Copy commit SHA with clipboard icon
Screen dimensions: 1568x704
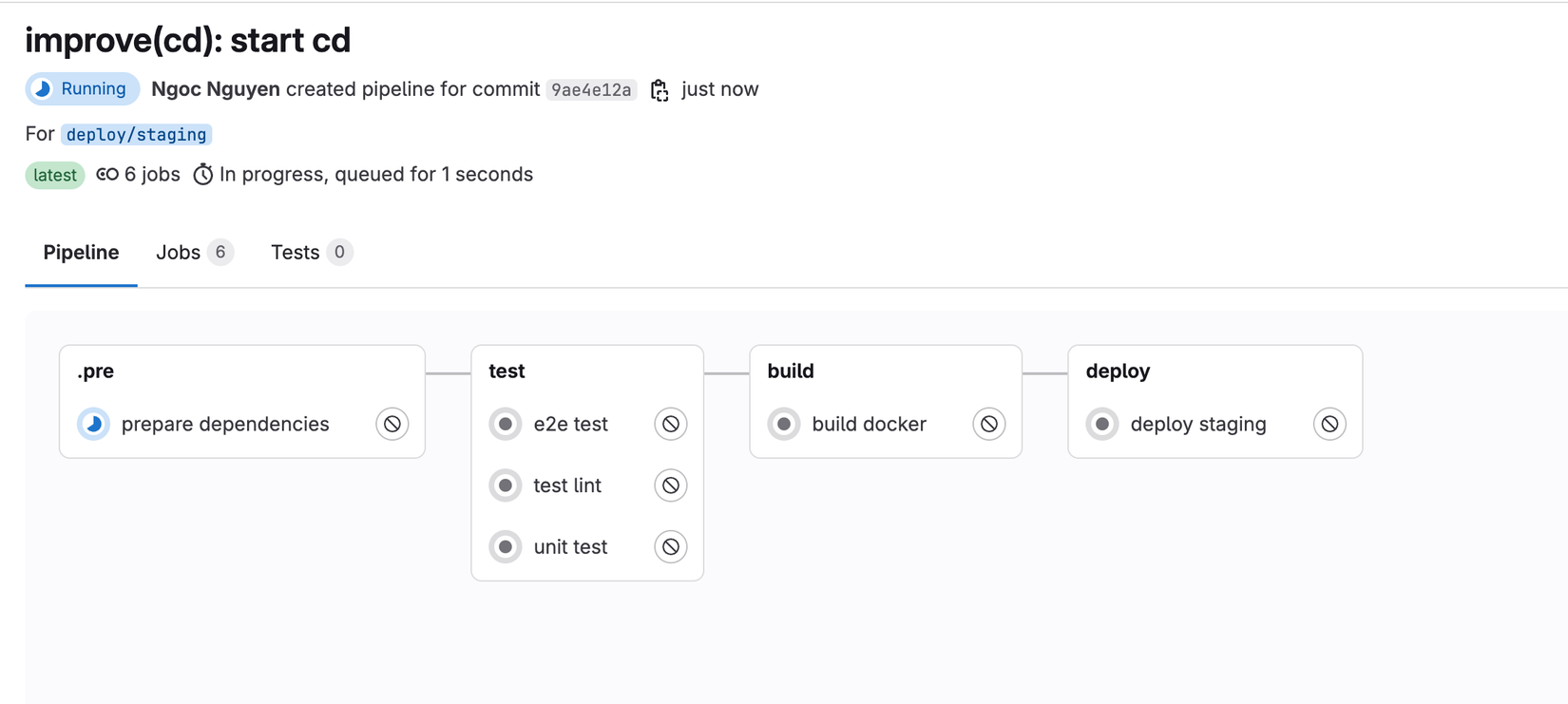click(660, 90)
